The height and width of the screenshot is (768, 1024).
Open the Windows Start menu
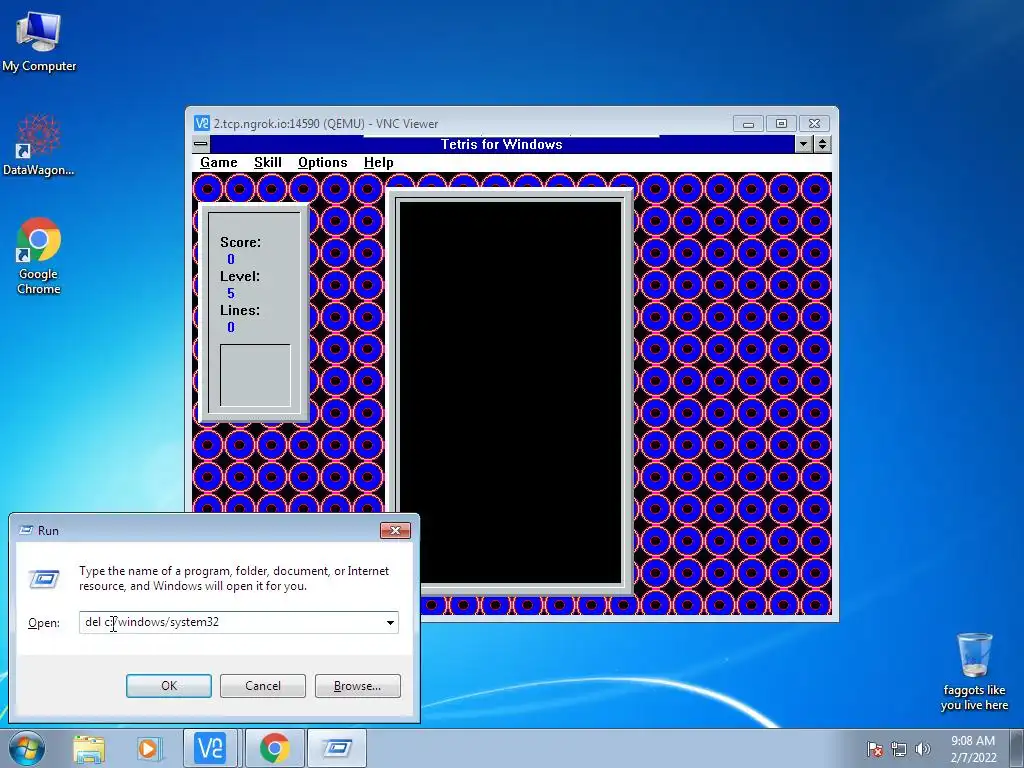[26, 748]
